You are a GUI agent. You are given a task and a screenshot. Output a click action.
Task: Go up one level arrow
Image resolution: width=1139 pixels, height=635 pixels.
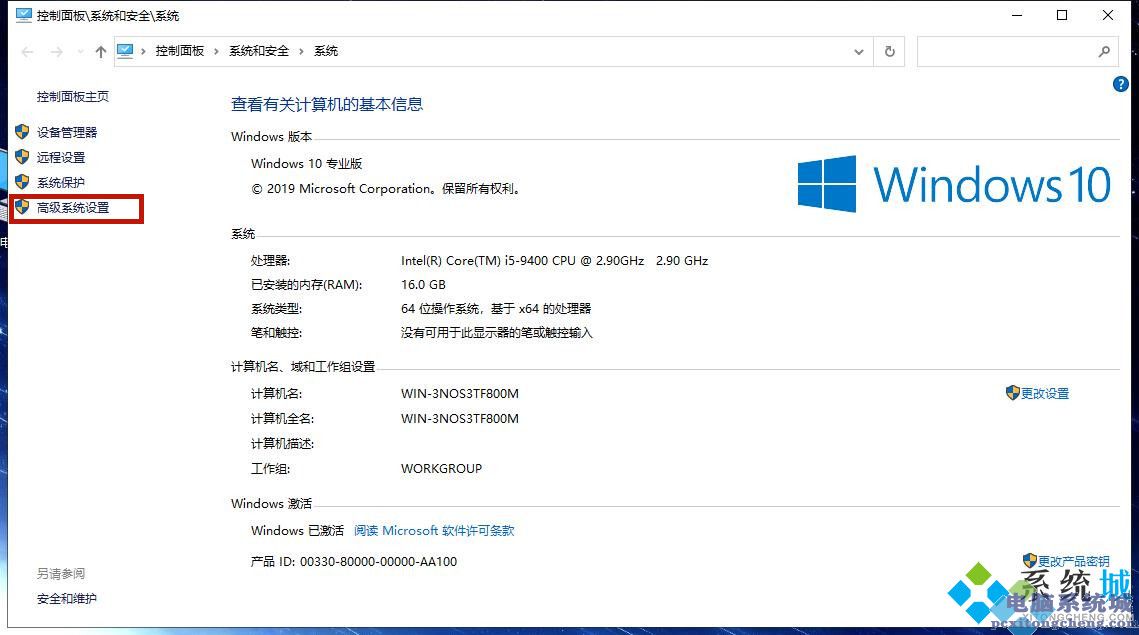(x=101, y=52)
